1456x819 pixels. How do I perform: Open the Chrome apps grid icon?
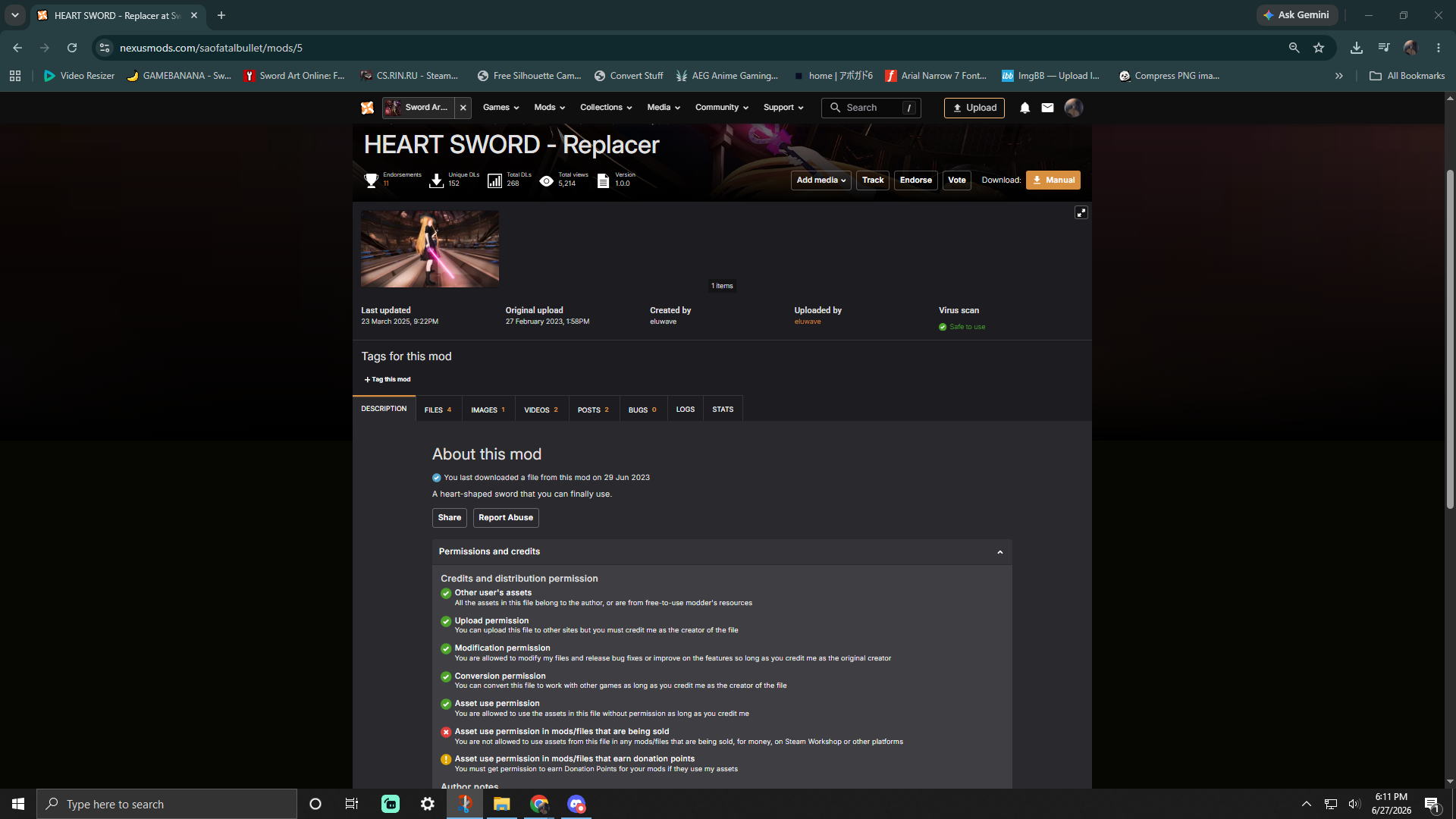(x=15, y=76)
